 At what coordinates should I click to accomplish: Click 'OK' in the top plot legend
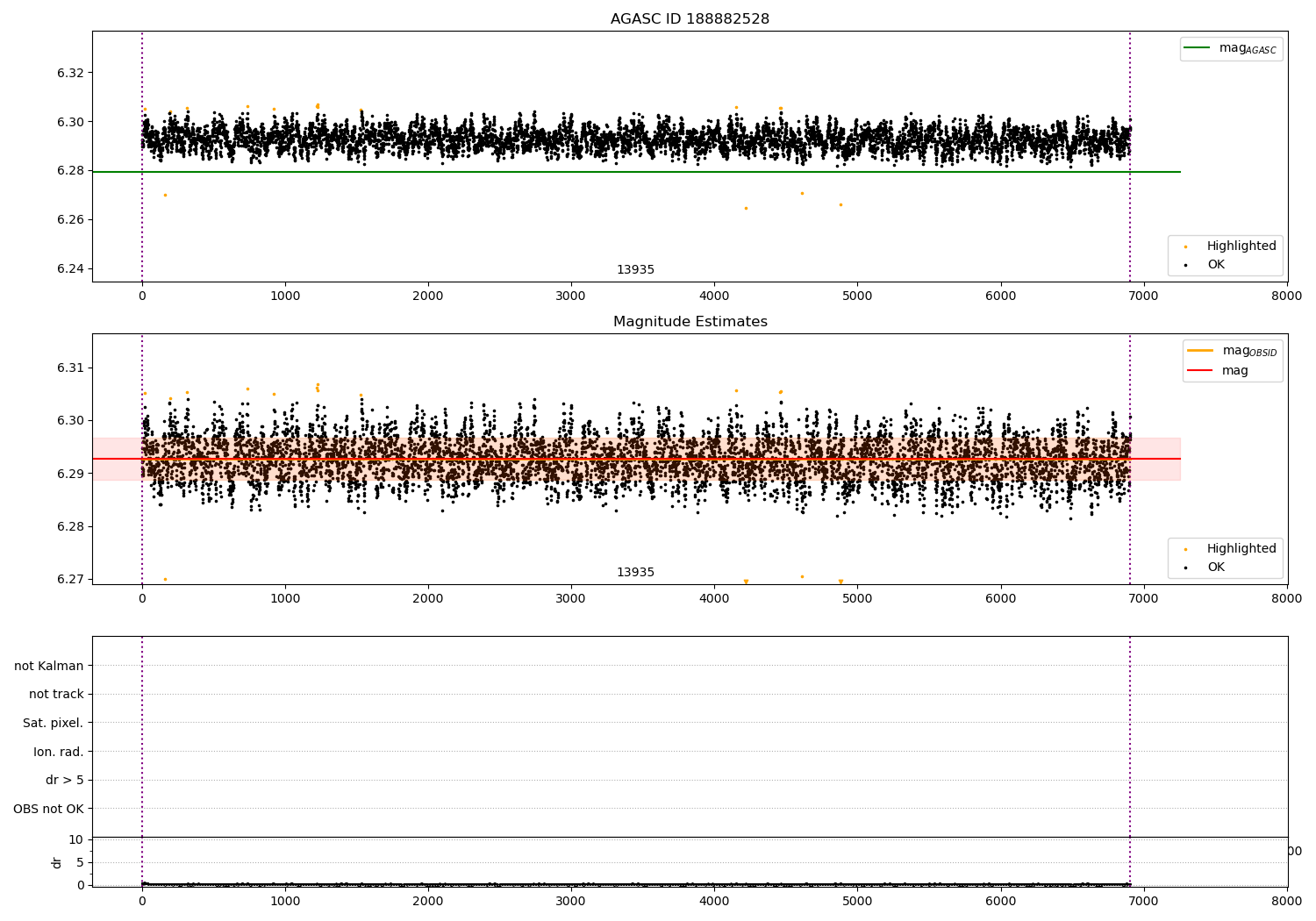[1215, 265]
